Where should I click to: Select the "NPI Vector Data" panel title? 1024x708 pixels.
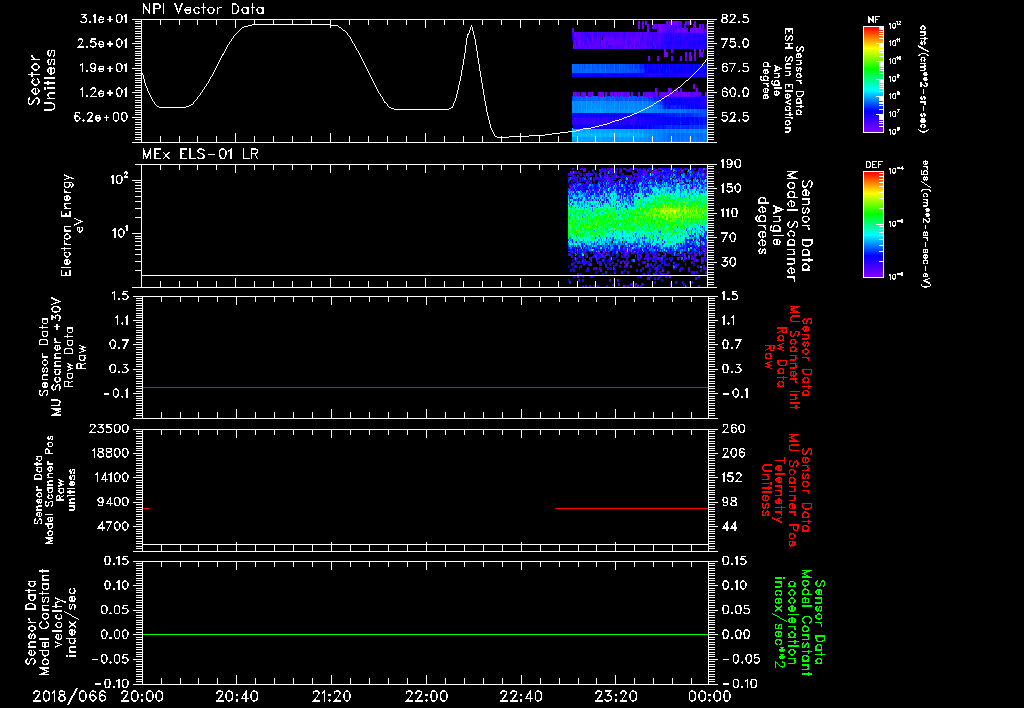[x=203, y=9]
